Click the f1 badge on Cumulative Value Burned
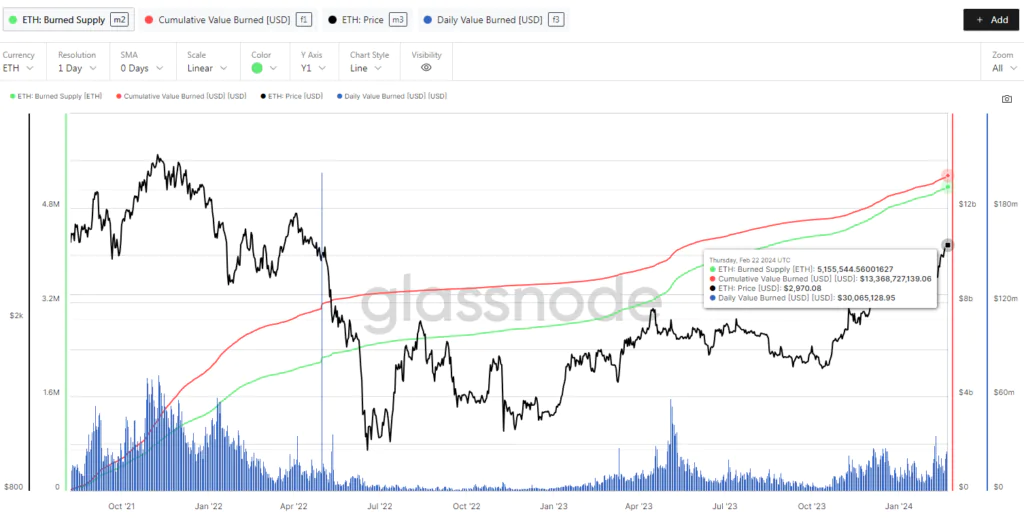The width and height of the screenshot is (1024, 518). tap(304, 19)
